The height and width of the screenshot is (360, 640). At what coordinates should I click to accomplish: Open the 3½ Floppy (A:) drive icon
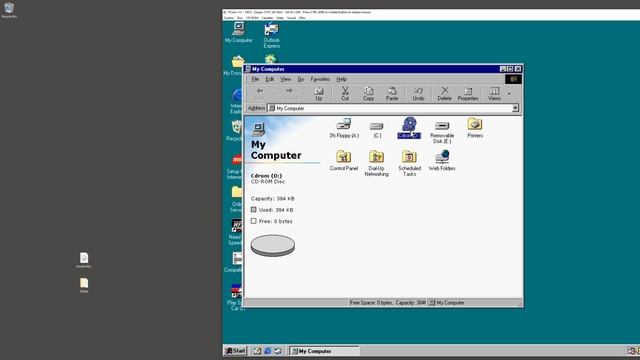[x=344, y=128]
